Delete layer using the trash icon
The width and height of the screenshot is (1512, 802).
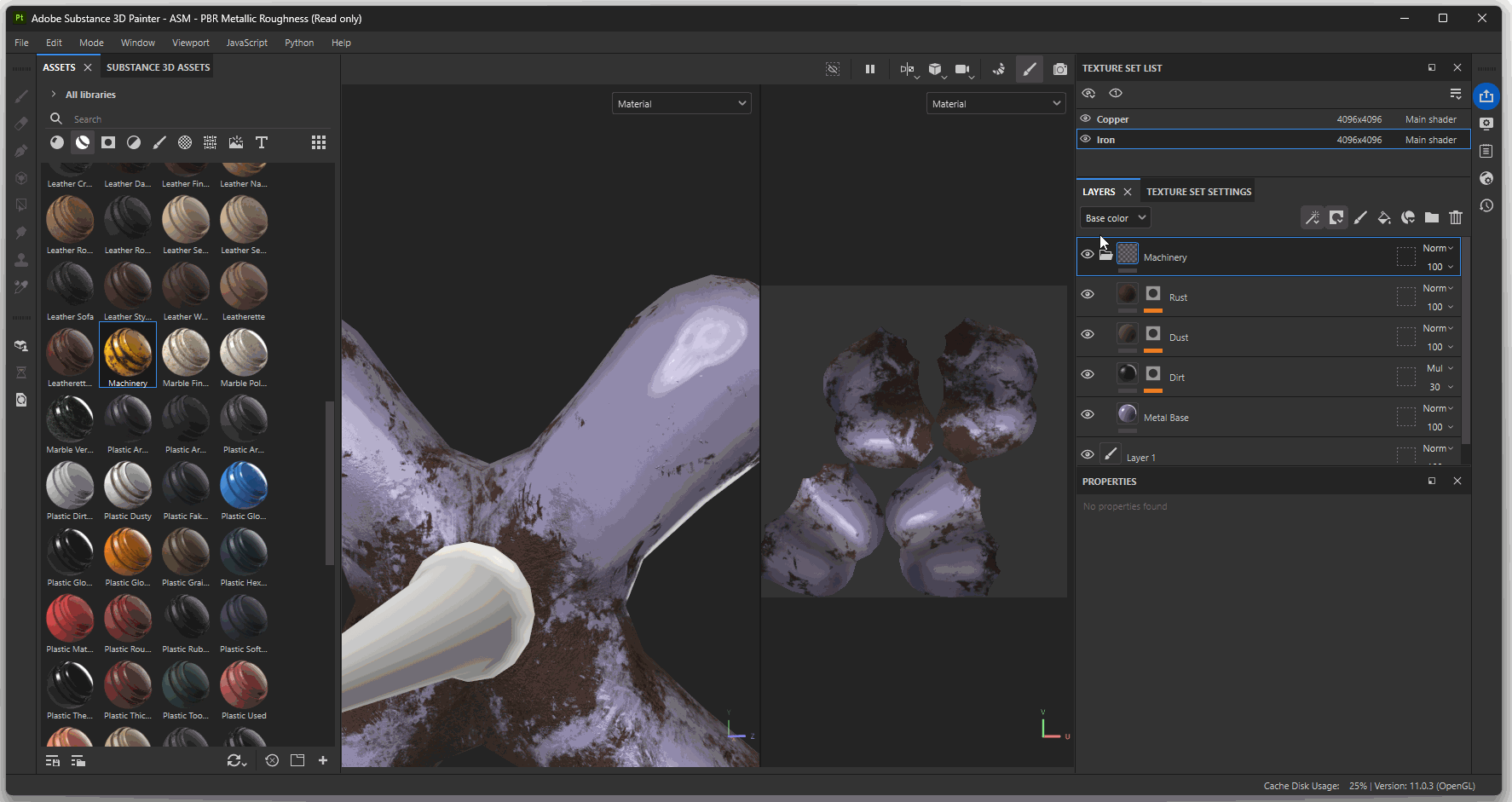[x=1456, y=218]
